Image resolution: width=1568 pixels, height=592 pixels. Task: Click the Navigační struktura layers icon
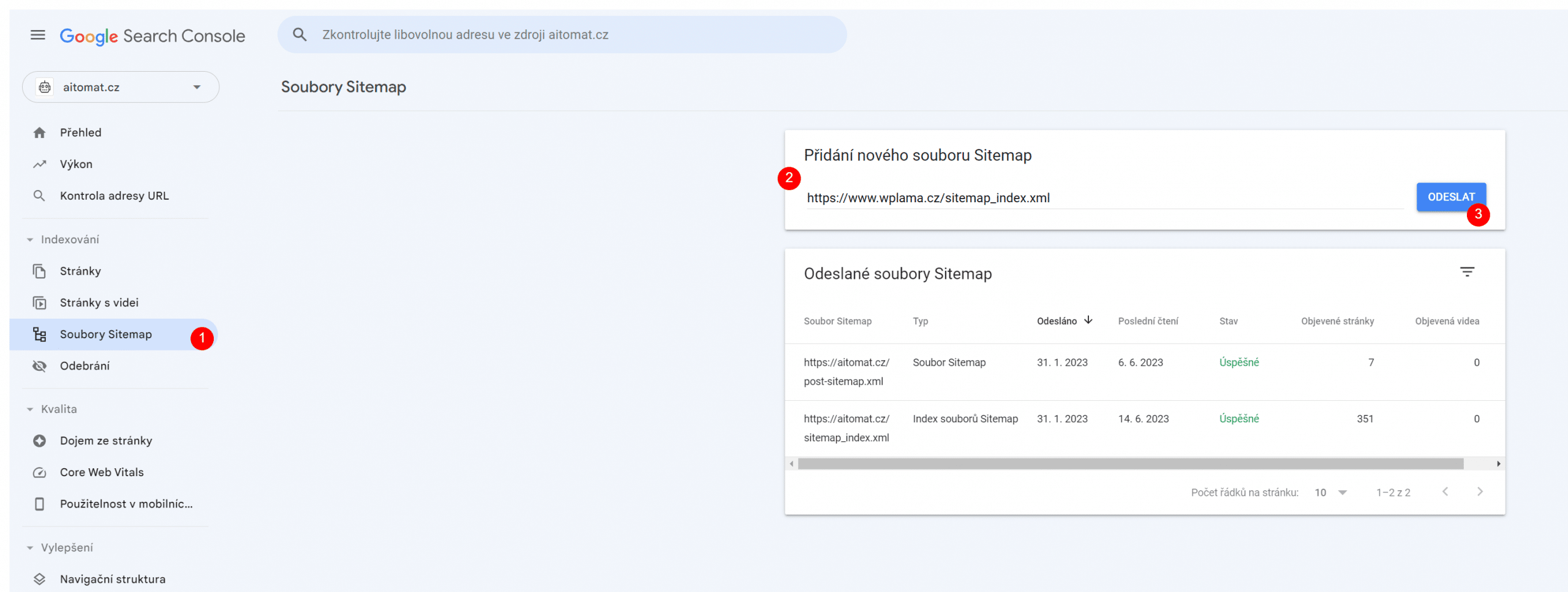click(40, 579)
